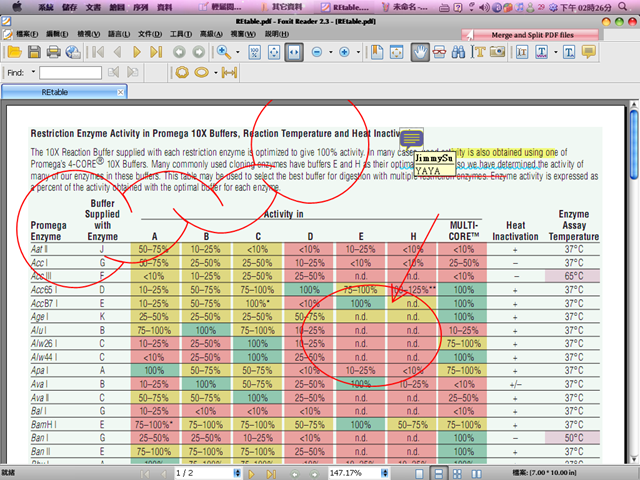640x480 pixels.
Task: Go to next page using top toolbar arrow
Action: pos(137,52)
